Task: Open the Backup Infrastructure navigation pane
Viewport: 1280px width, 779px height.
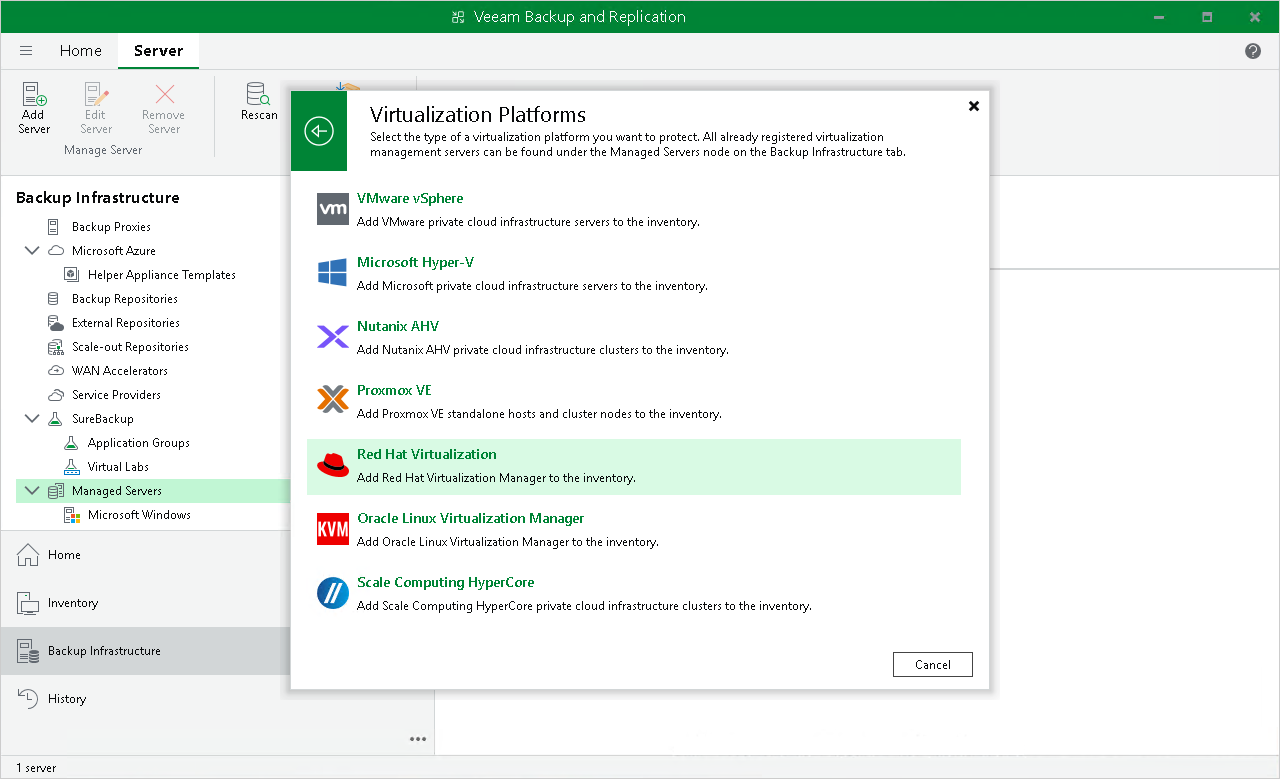Action: click(x=217, y=651)
